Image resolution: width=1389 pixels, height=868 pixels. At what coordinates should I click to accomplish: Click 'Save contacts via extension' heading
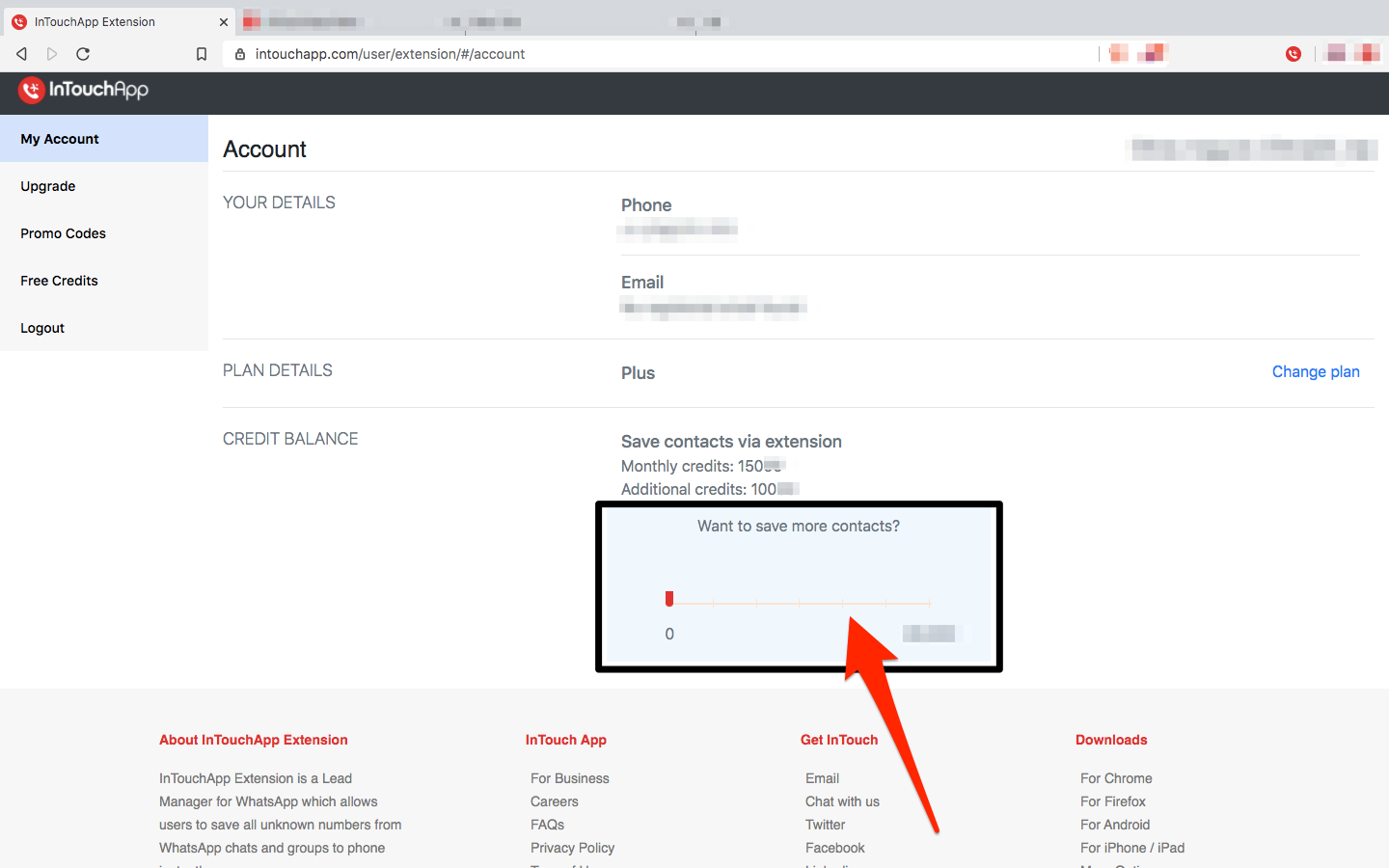pyautogui.click(x=731, y=442)
